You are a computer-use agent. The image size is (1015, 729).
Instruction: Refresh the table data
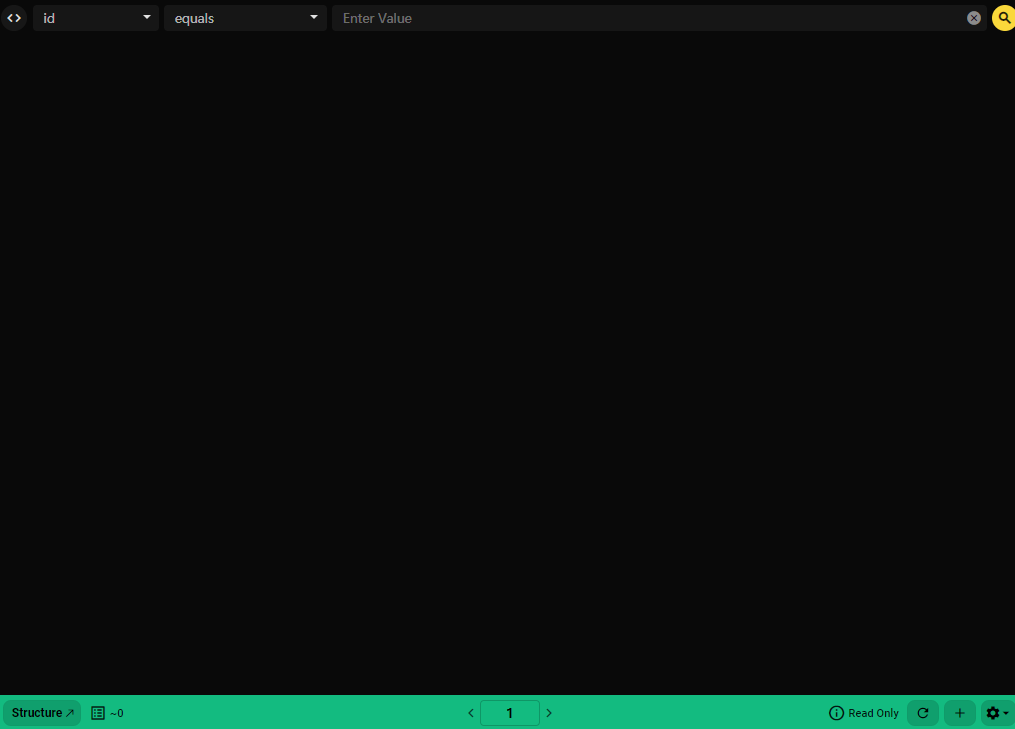click(x=923, y=712)
